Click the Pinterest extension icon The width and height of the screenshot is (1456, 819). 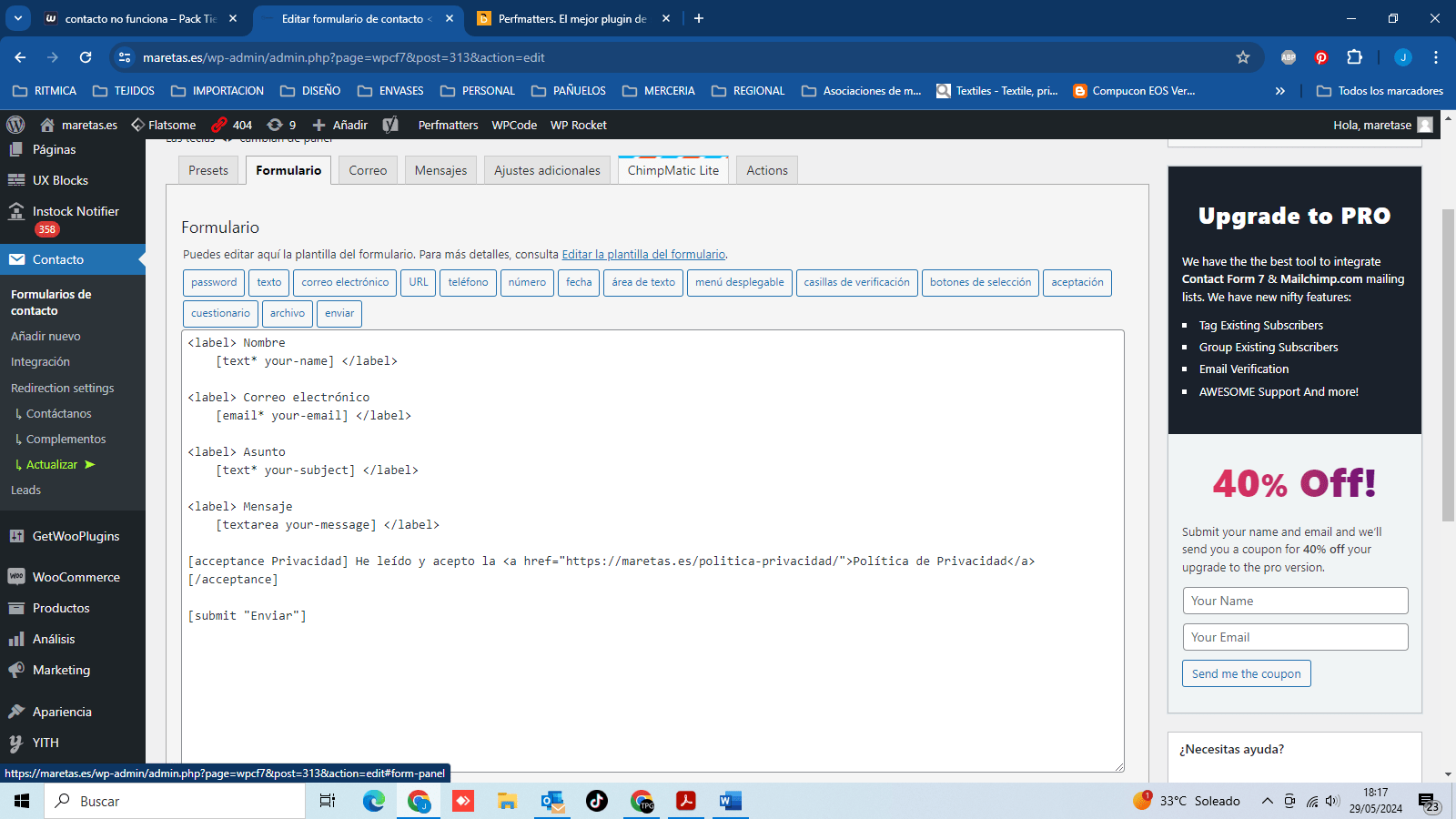coord(1321,57)
